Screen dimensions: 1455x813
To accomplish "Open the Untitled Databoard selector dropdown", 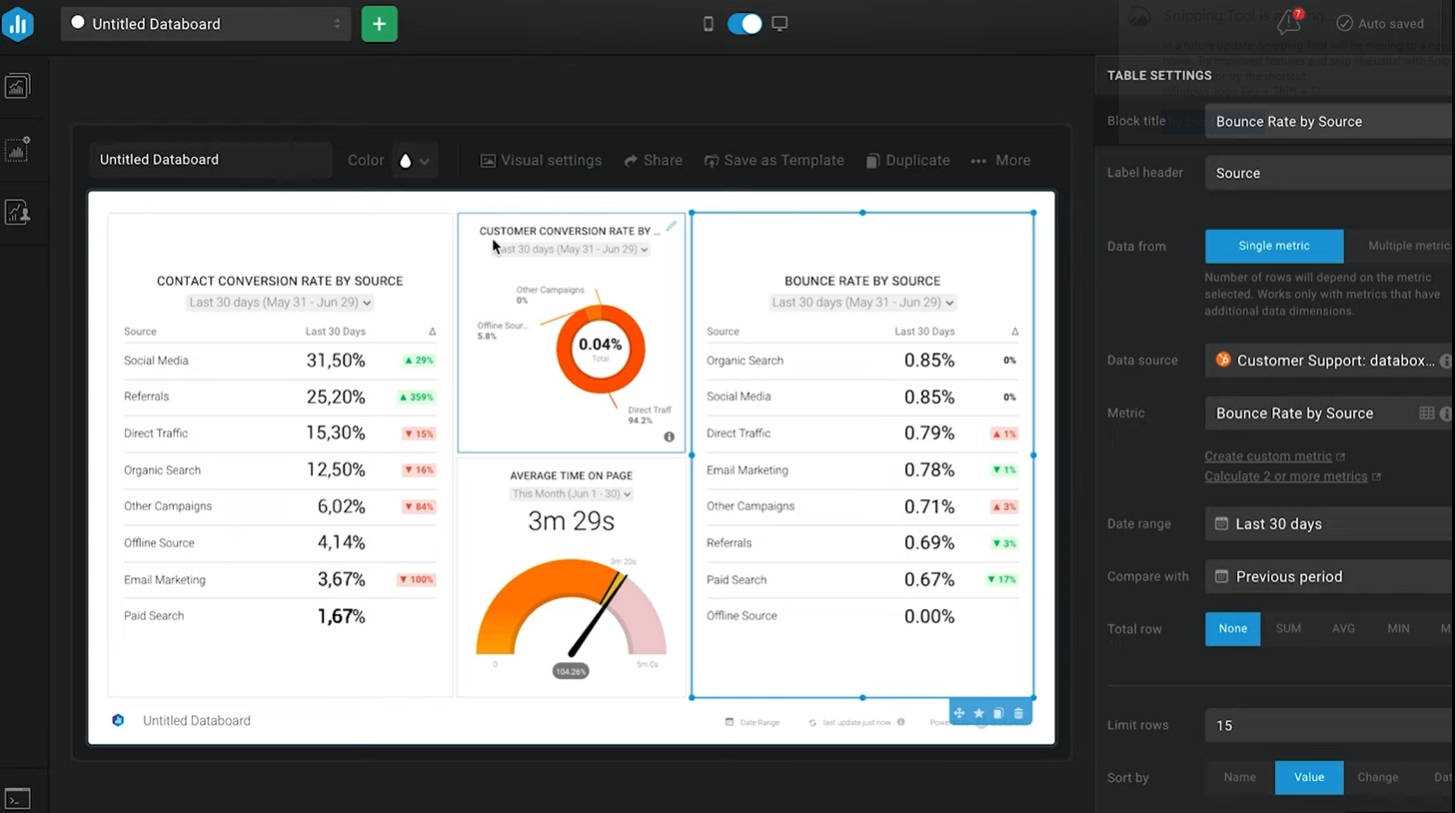I will pyautogui.click(x=205, y=24).
